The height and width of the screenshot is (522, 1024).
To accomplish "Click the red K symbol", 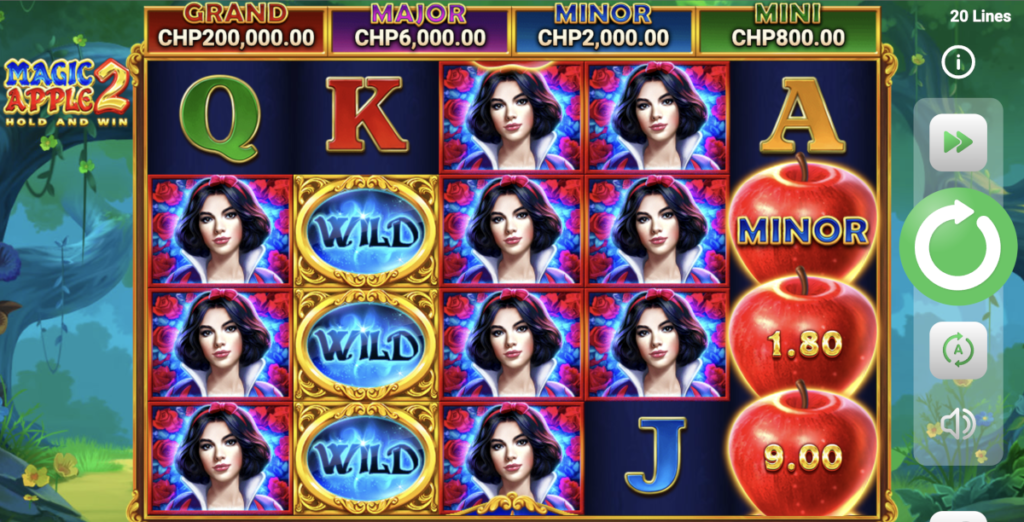I will coord(366,114).
